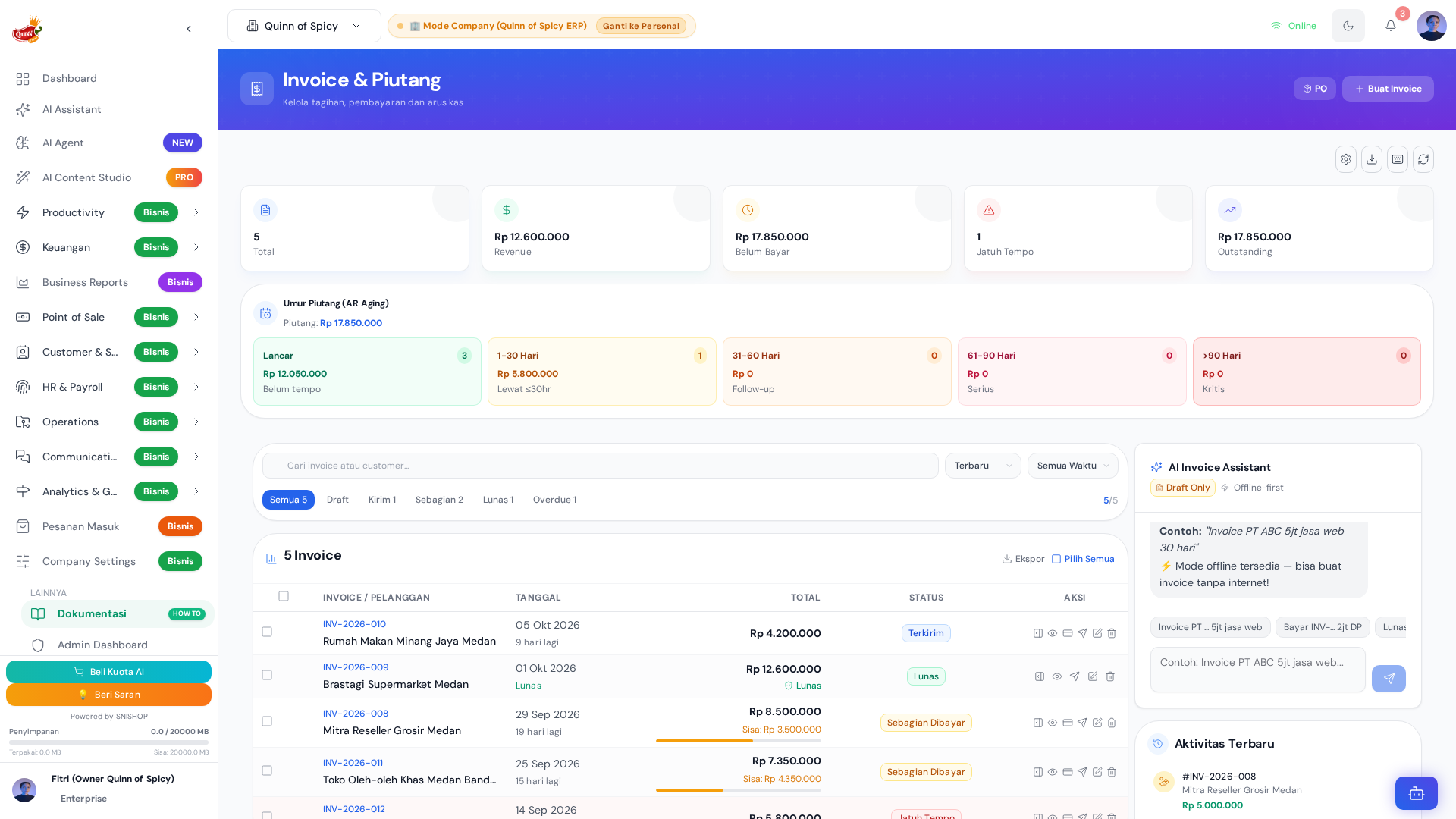Expand the Productivity menu chevron

(x=196, y=212)
